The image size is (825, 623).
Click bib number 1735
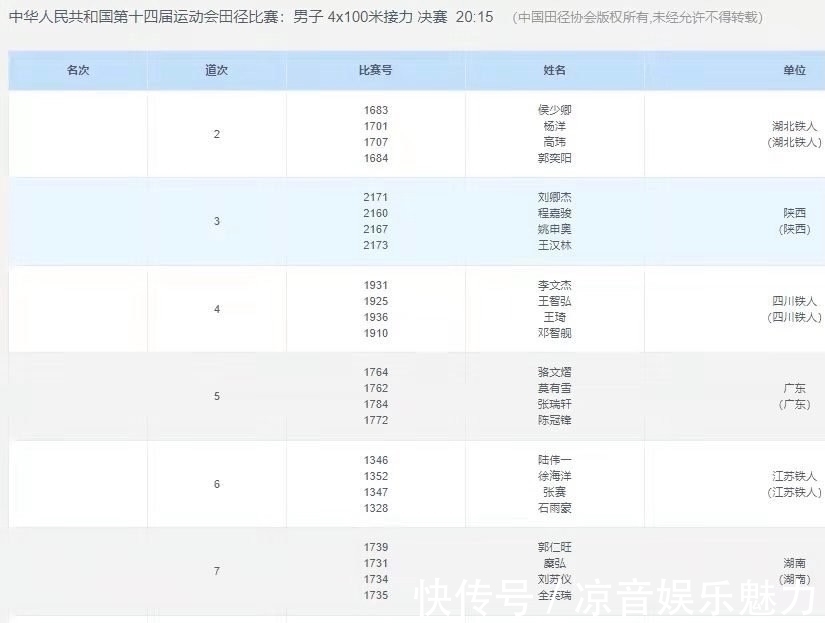coord(376,595)
